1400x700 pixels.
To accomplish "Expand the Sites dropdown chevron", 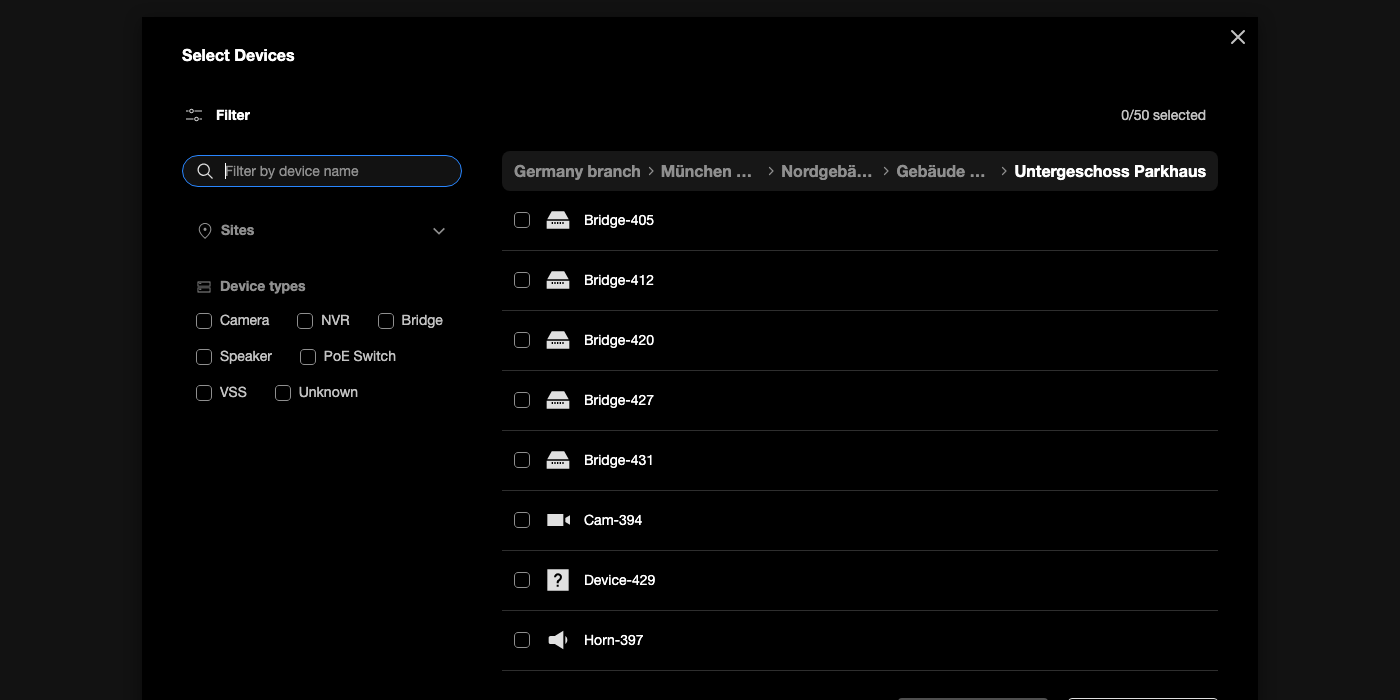I will [439, 231].
